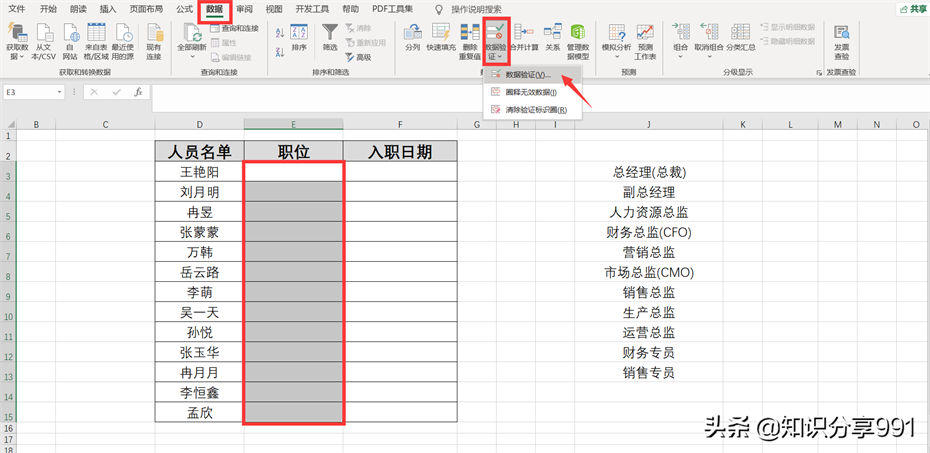Expand the 模拟分析 what-if dropdown

point(616,57)
